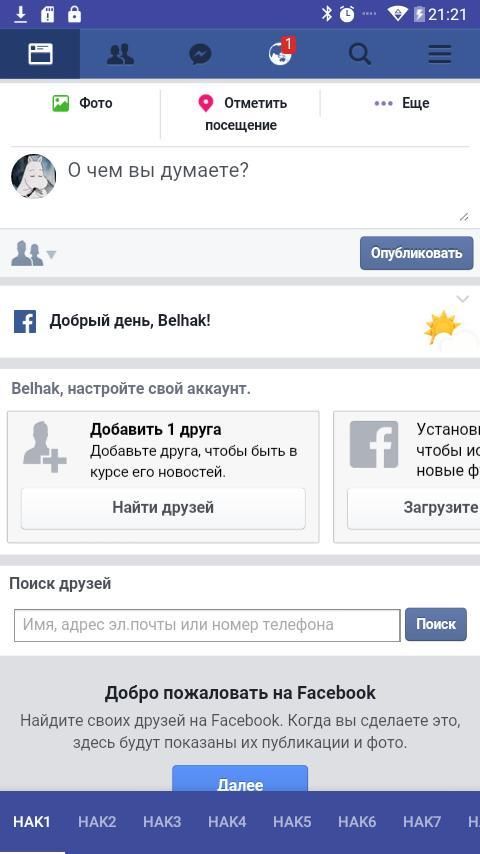The height and width of the screenshot is (854, 480).
Task: Open the hamburger menu icon
Action: (440, 54)
